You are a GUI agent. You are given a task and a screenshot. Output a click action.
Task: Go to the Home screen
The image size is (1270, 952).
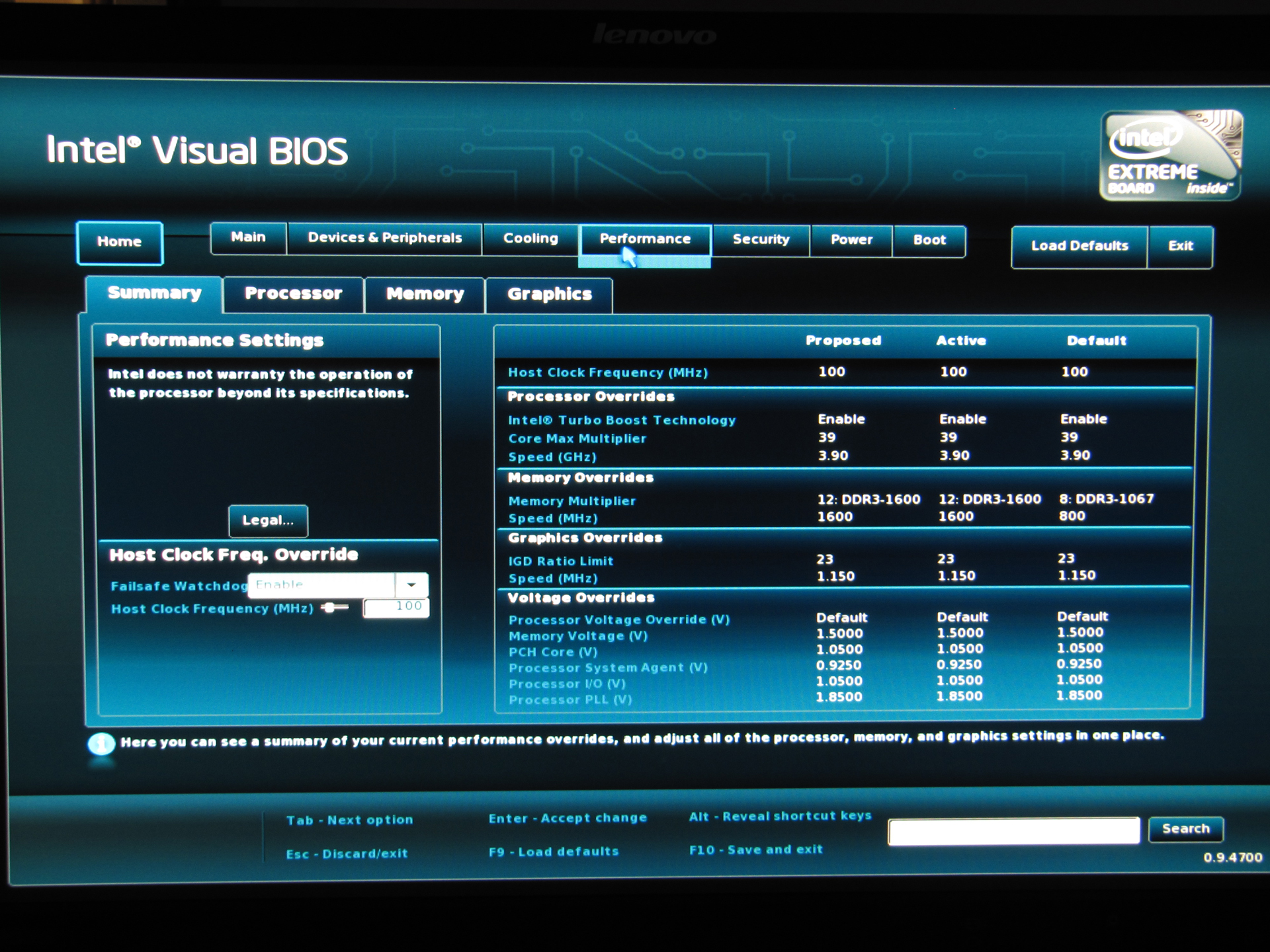click(x=120, y=243)
